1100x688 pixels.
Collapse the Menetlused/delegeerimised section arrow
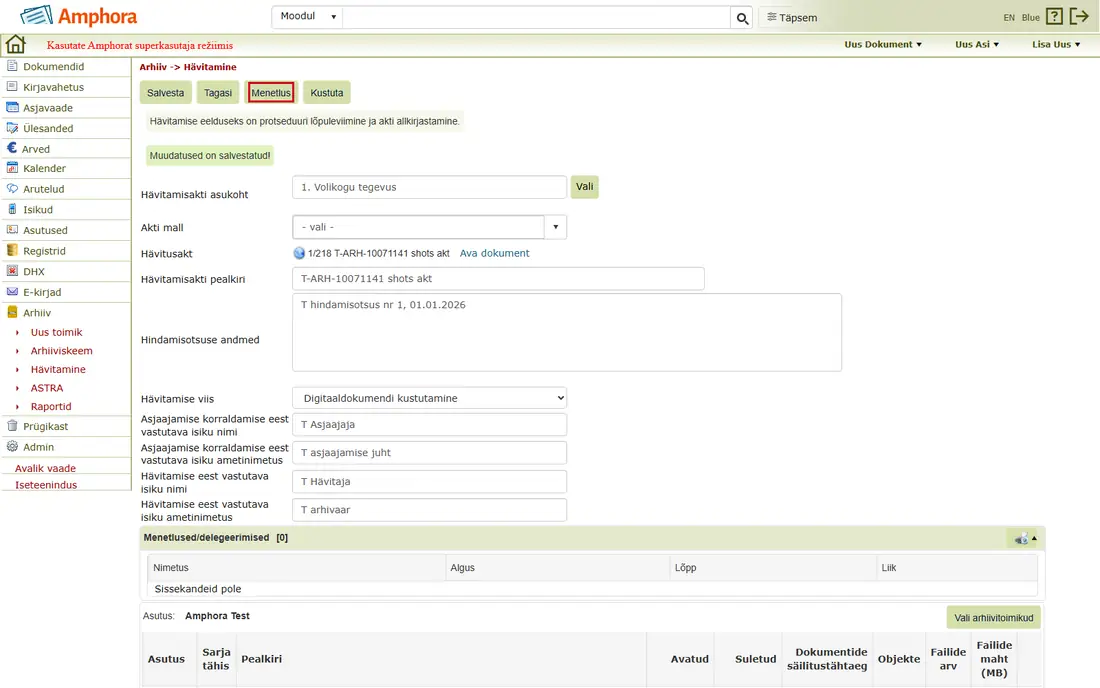pyautogui.click(x=1034, y=538)
